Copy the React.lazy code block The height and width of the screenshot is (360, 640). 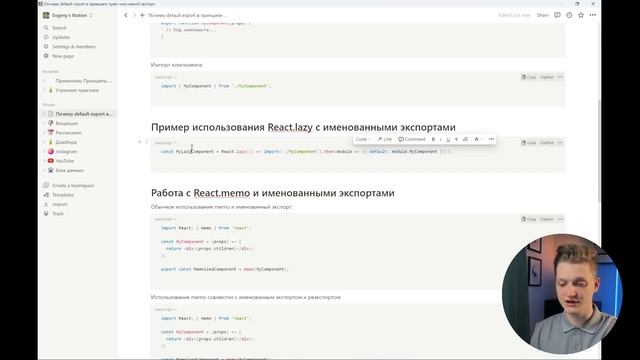(x=529, y=142)
